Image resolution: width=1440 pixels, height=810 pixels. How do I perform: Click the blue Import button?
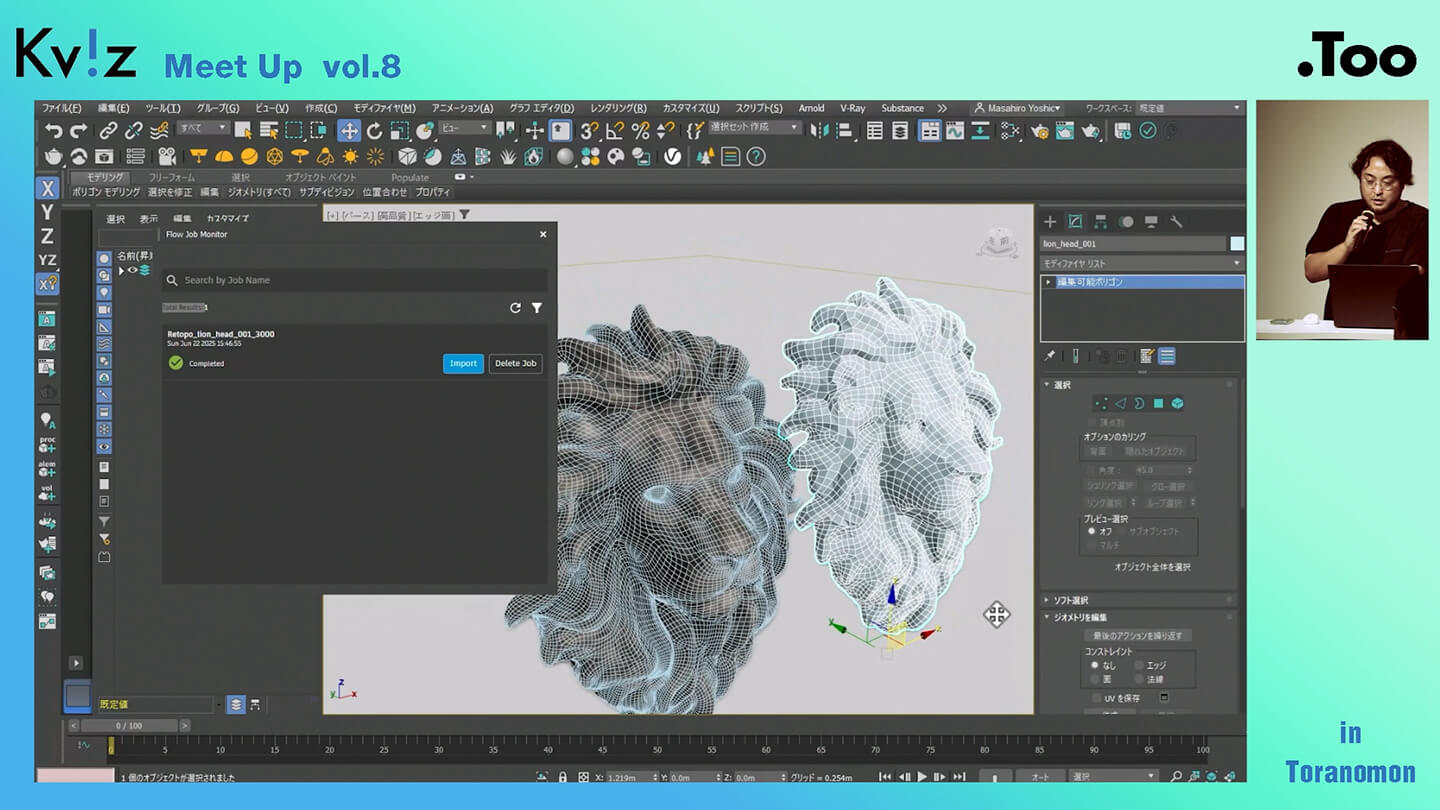point(463,363)
